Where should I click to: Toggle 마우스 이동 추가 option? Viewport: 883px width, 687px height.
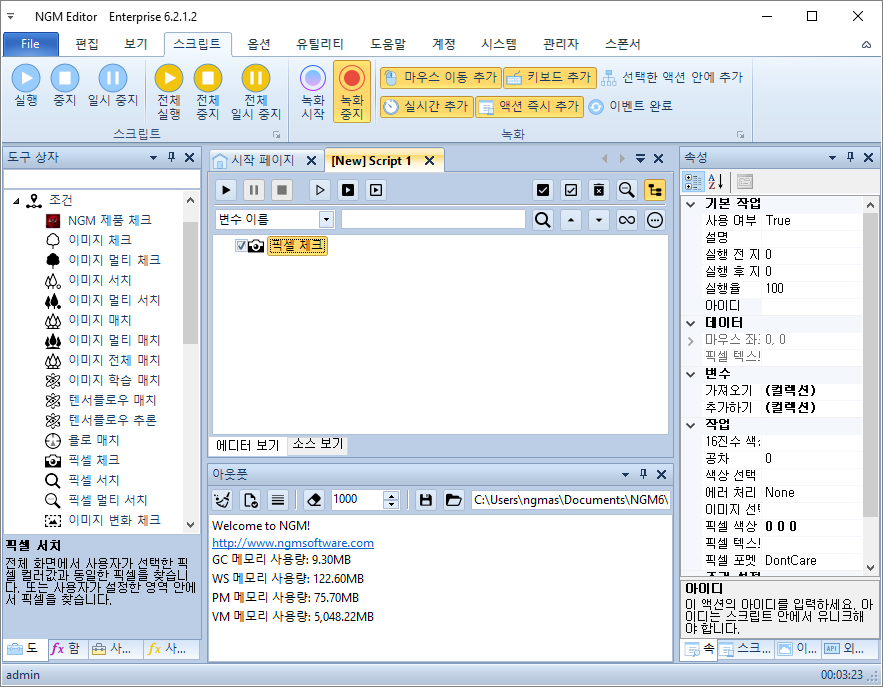(440, 78)
